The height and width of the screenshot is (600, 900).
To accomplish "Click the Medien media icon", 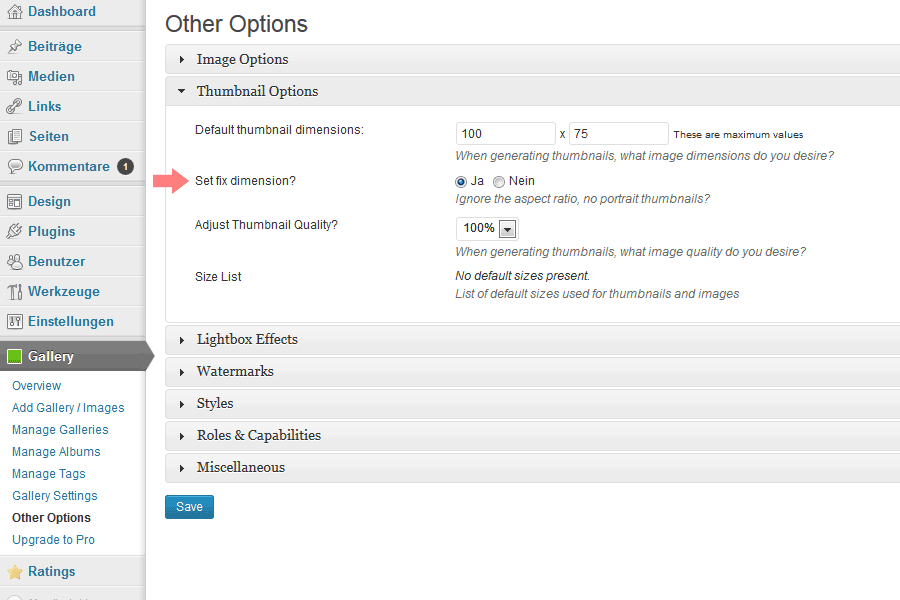I will [14, 77].
